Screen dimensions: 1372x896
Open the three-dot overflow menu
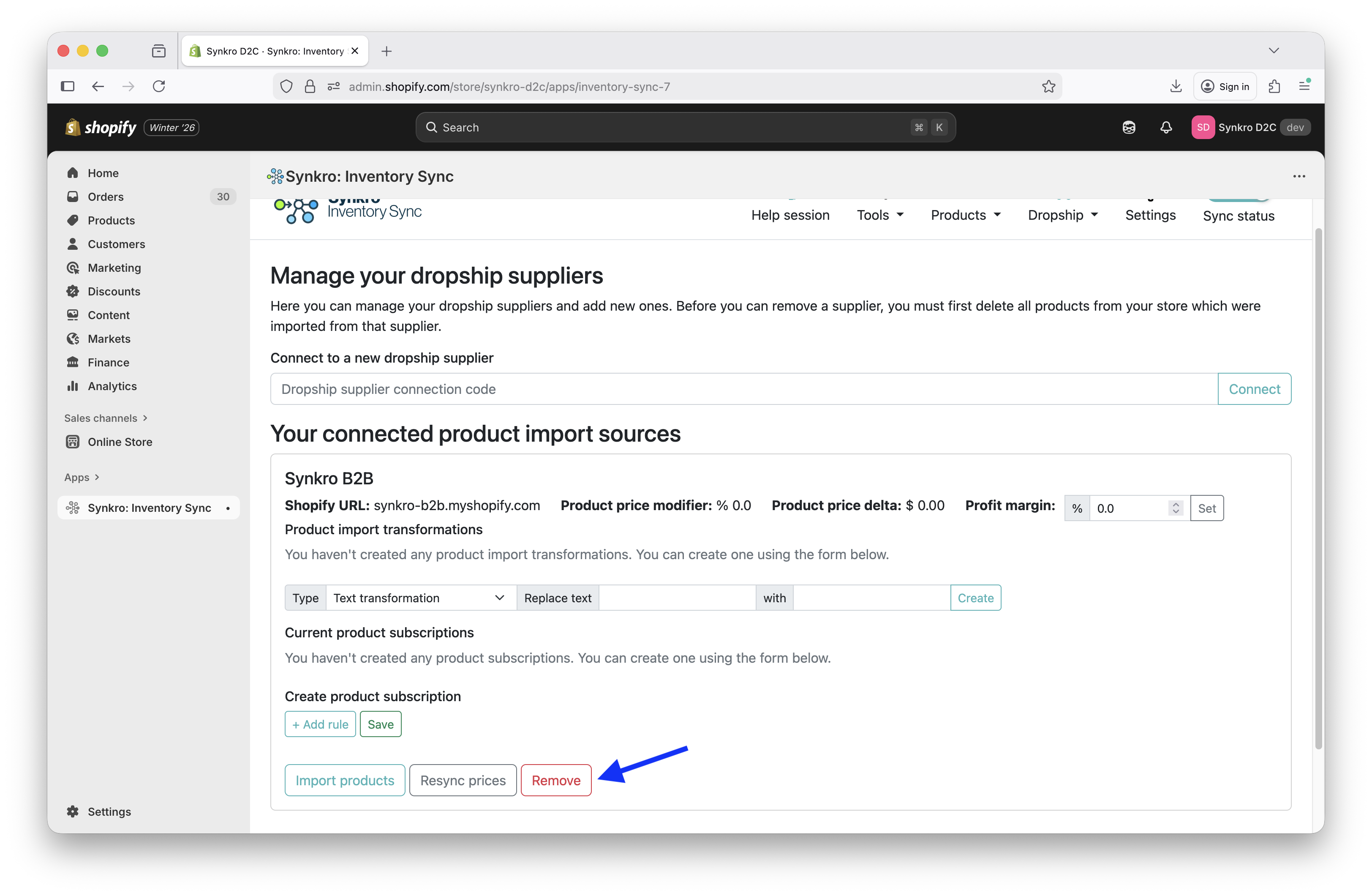(x=1299, y=176)
